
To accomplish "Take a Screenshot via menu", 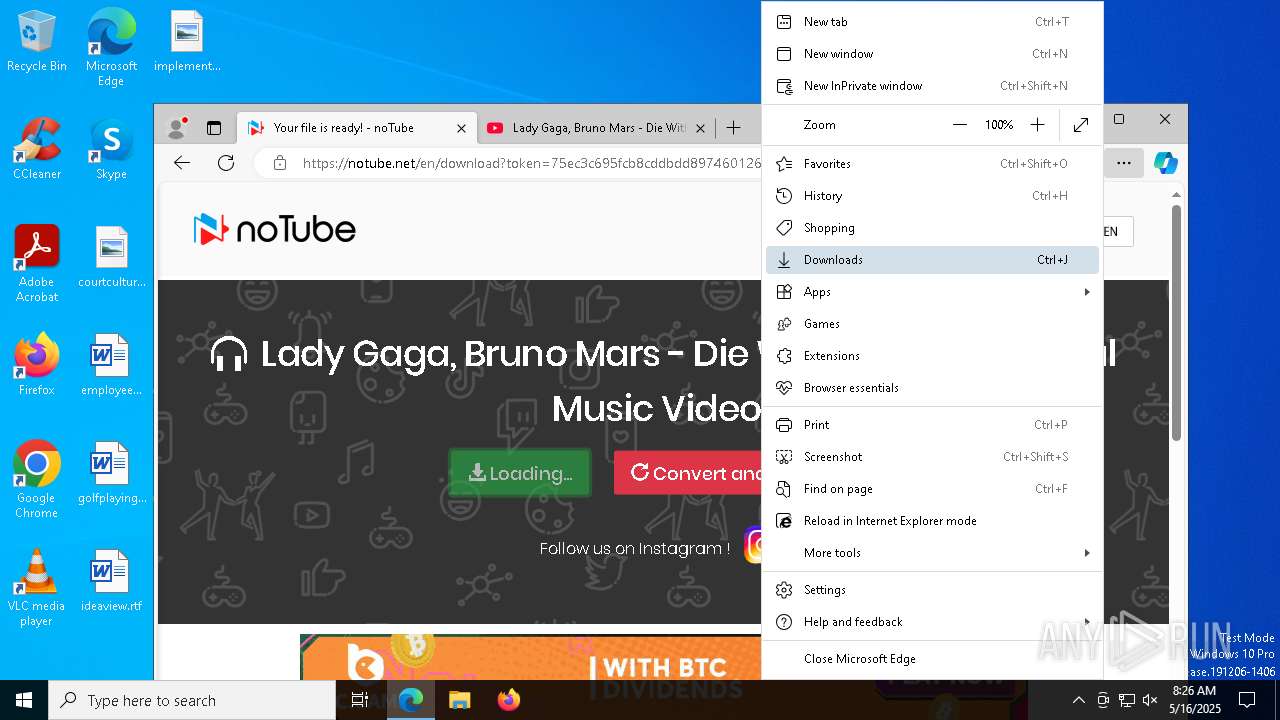I will tap(932, 457).
